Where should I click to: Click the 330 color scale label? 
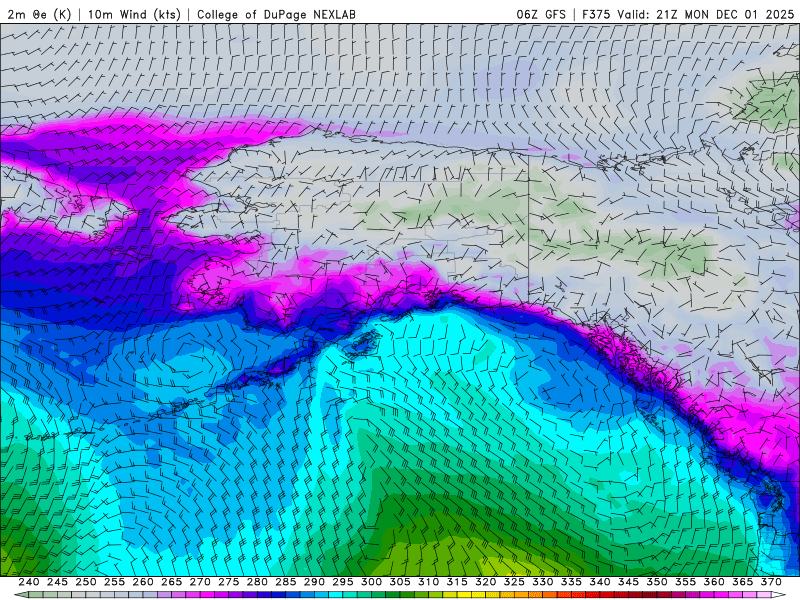[543, 582]
